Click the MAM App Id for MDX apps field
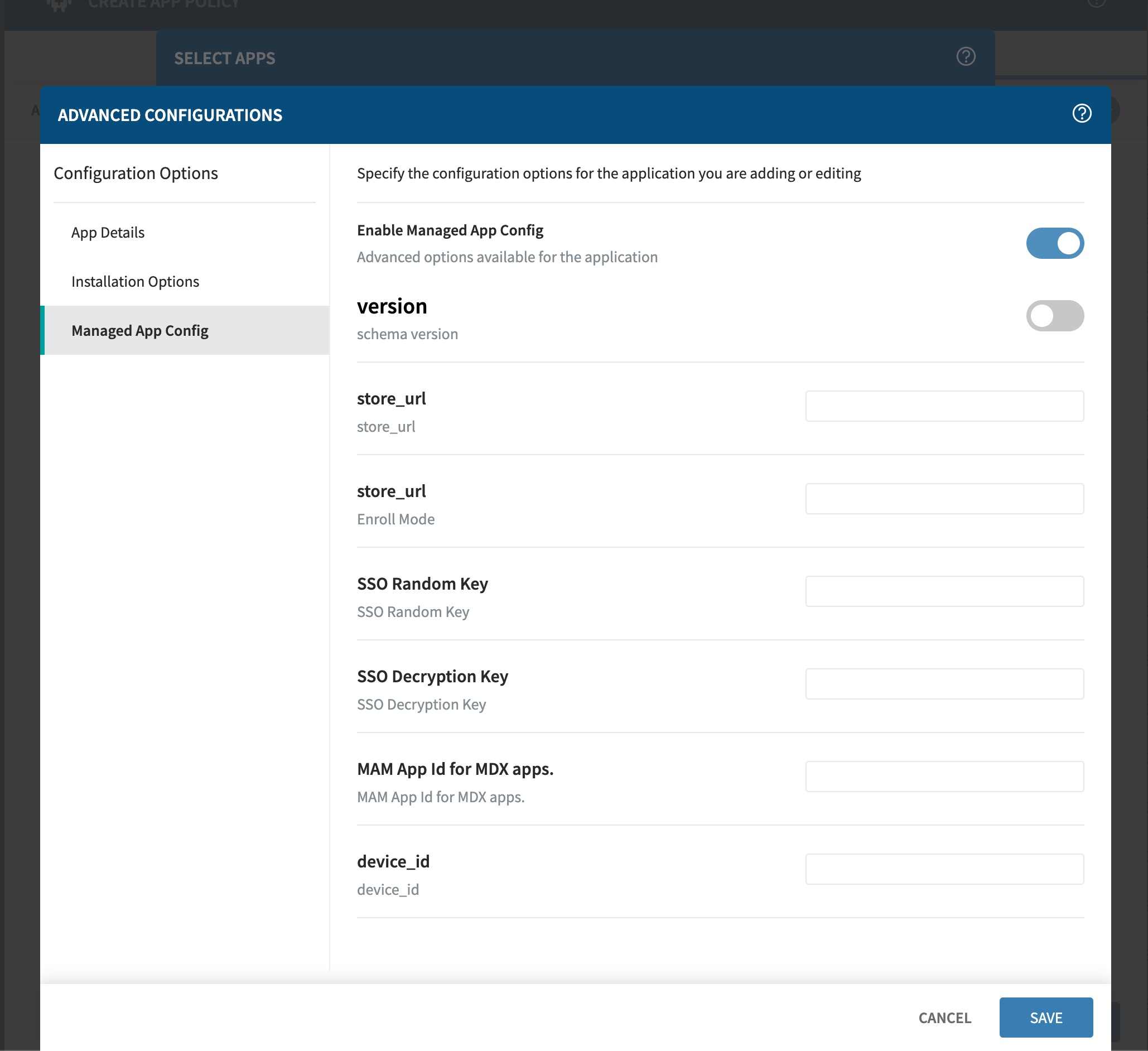Image resolution: width=1148 pixels, height=1051 pixels. coord(944,777)
